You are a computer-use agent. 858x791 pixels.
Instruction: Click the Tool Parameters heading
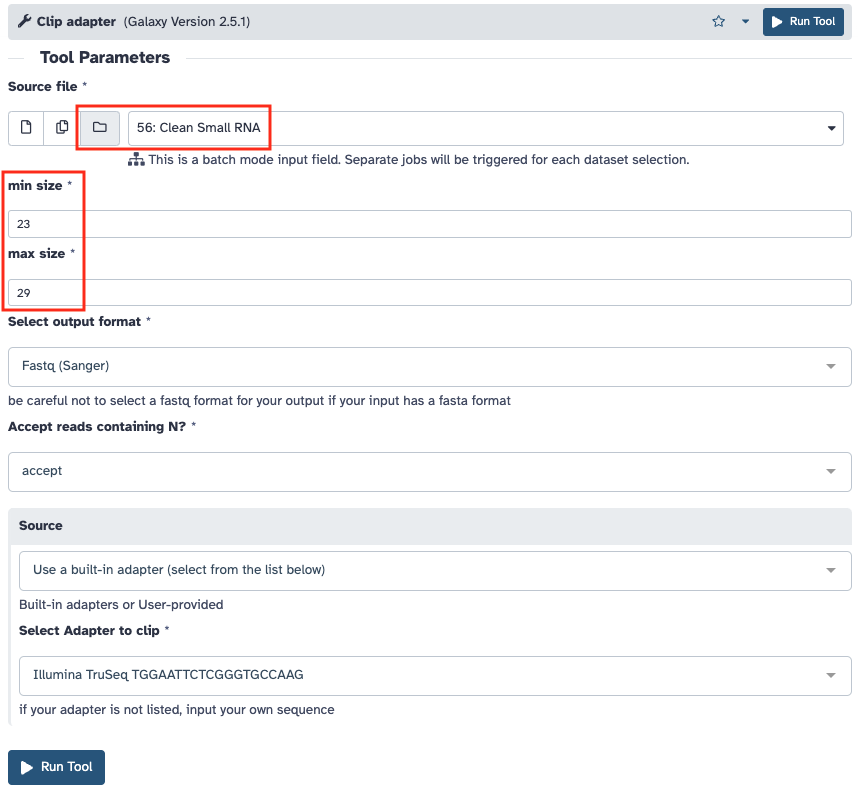[105, 58]
